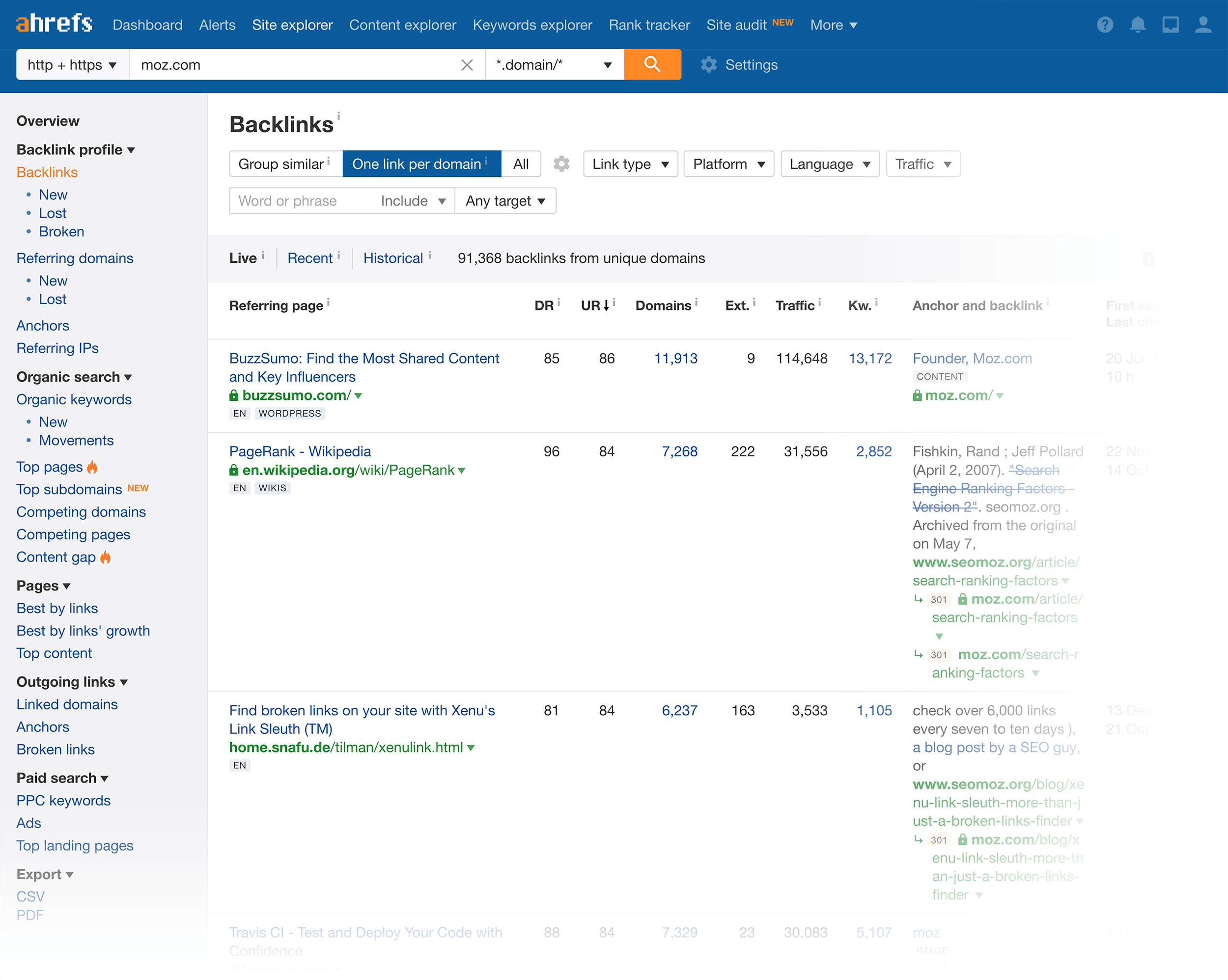
Task: Open Broken backlinks in sidebar
Action: [x=61, y=232]
